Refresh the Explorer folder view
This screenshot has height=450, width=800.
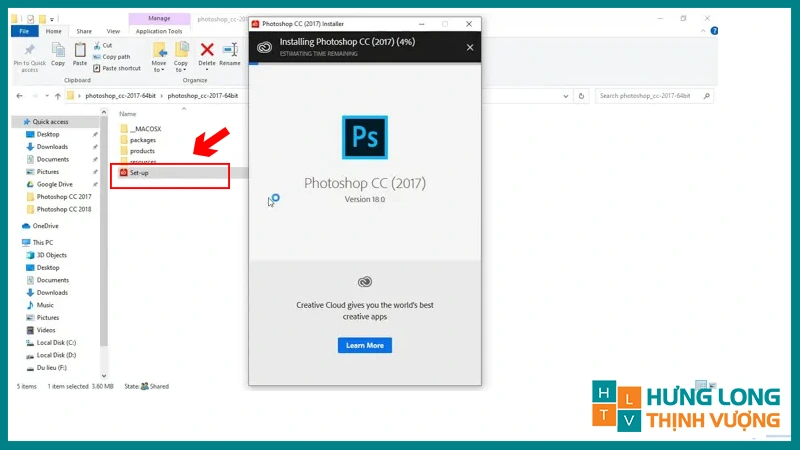click(x=581, y=96)
